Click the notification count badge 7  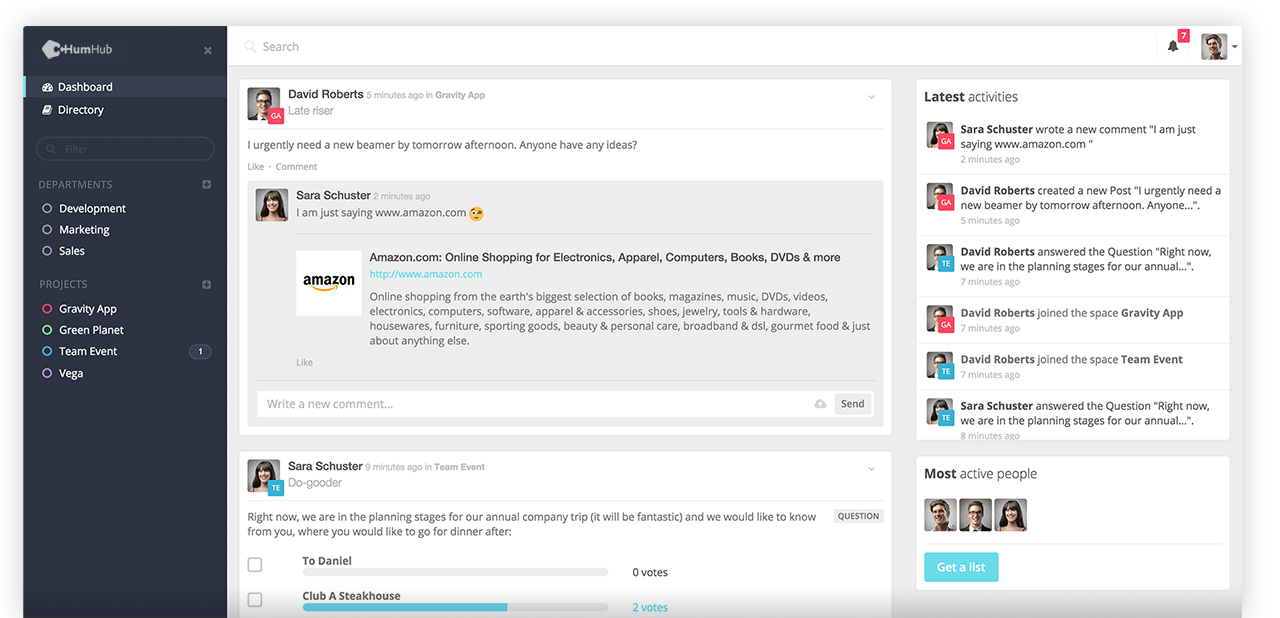click(x=1184, y=36)
